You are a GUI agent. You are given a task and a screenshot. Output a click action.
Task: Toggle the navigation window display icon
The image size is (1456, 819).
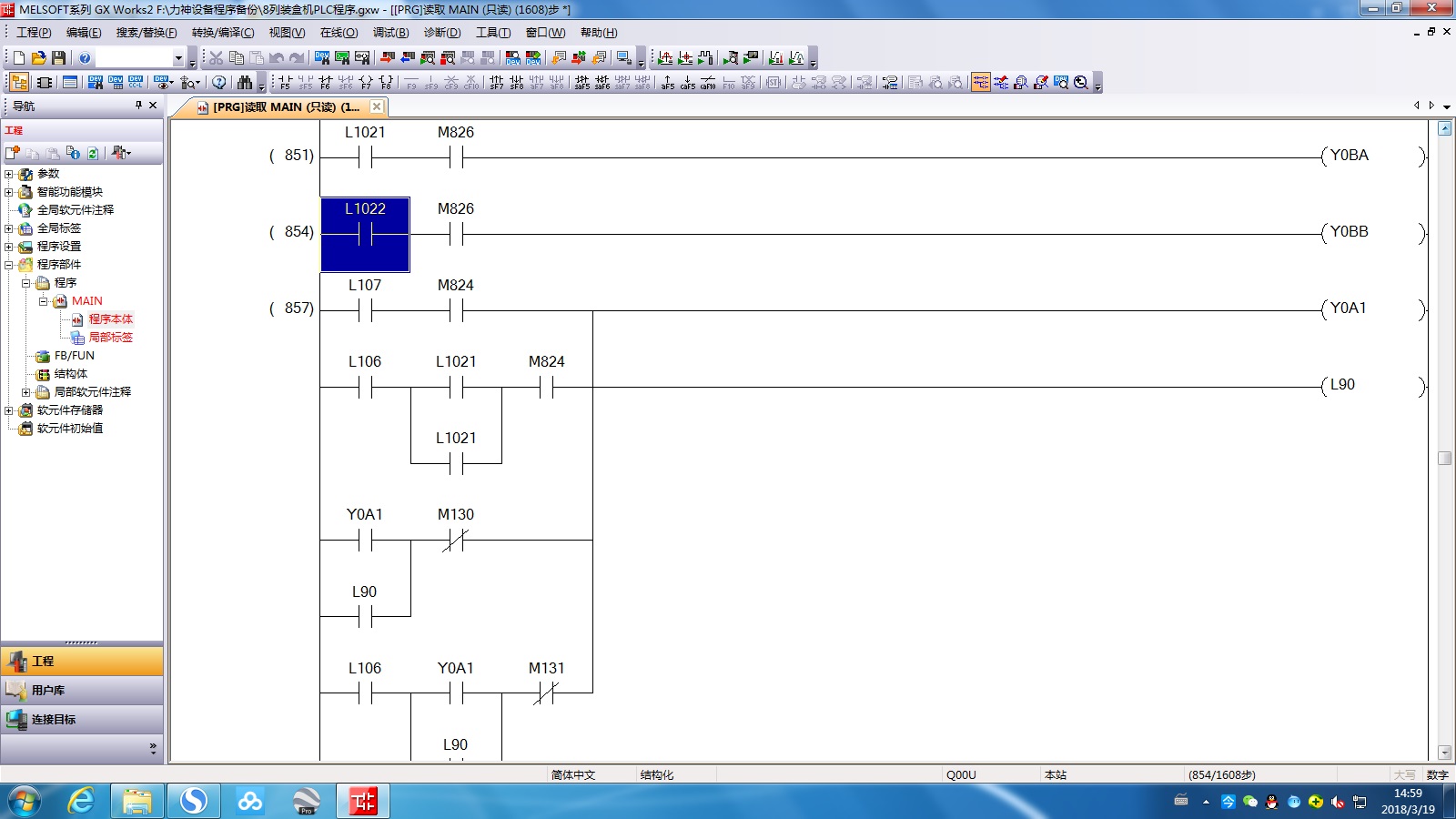click(x=19, y=83)
